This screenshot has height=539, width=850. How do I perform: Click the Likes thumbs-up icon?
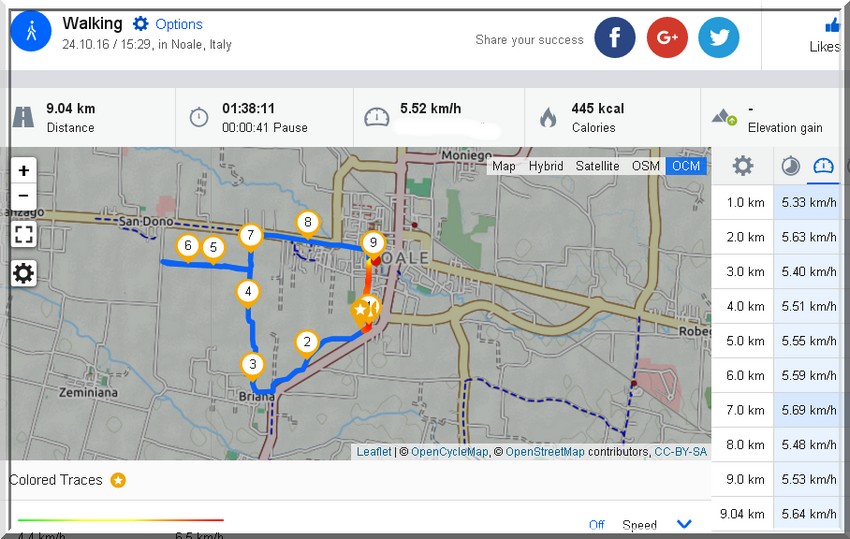tap(833, 25)
